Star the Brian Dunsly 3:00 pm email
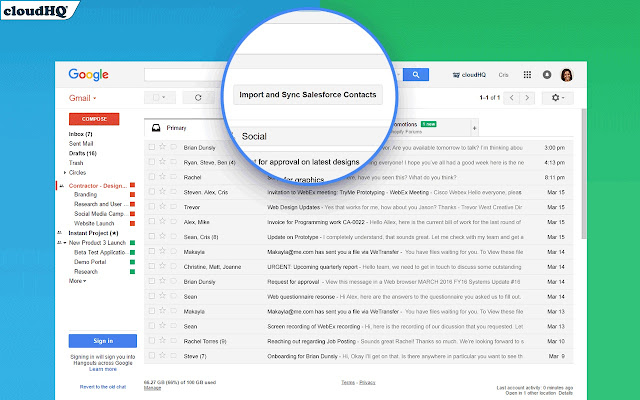 [x=162, y=147]
